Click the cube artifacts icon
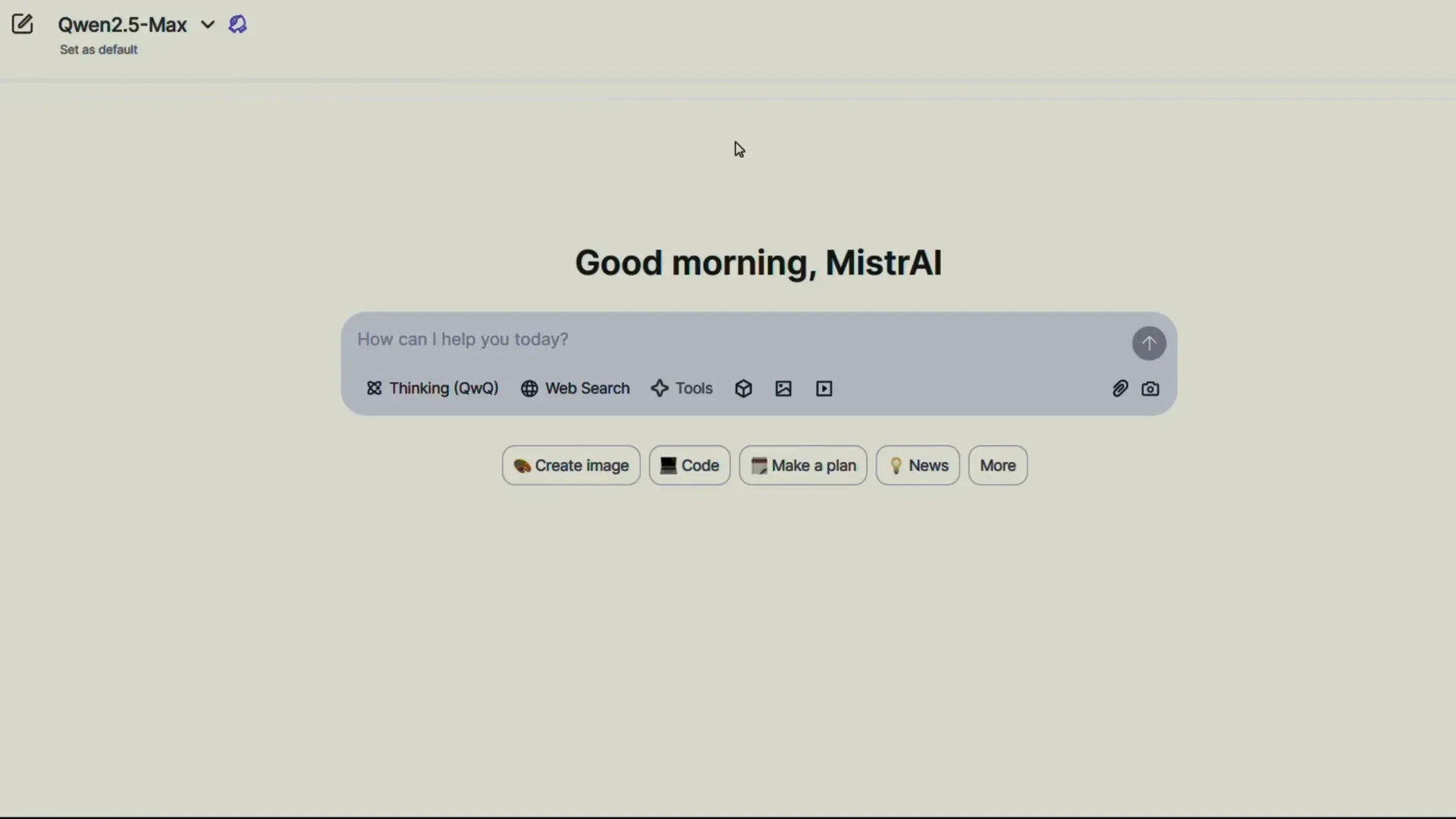This screenshot has height=819, width=1456. 743,388
